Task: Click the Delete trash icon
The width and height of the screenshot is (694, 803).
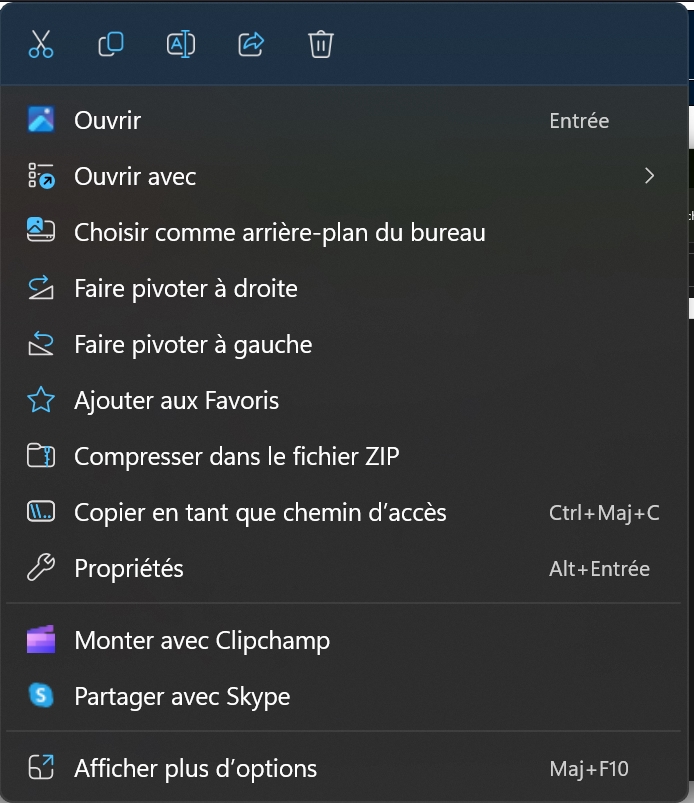Action: click(x=321, y=45)
